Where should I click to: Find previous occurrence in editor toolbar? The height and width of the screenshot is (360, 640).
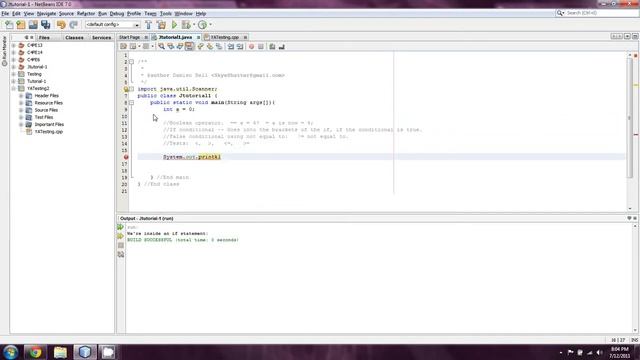click(x=171, y=47)
